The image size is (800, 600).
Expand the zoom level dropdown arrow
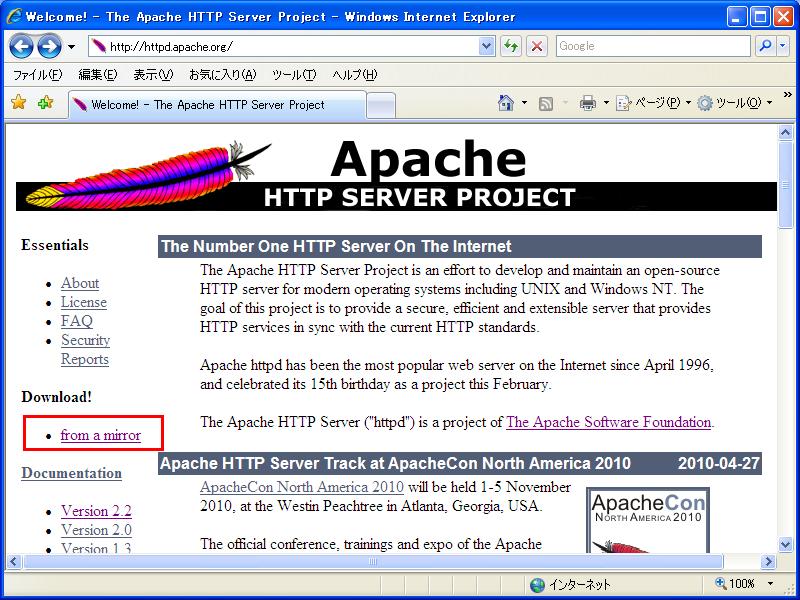click(770, 584)
